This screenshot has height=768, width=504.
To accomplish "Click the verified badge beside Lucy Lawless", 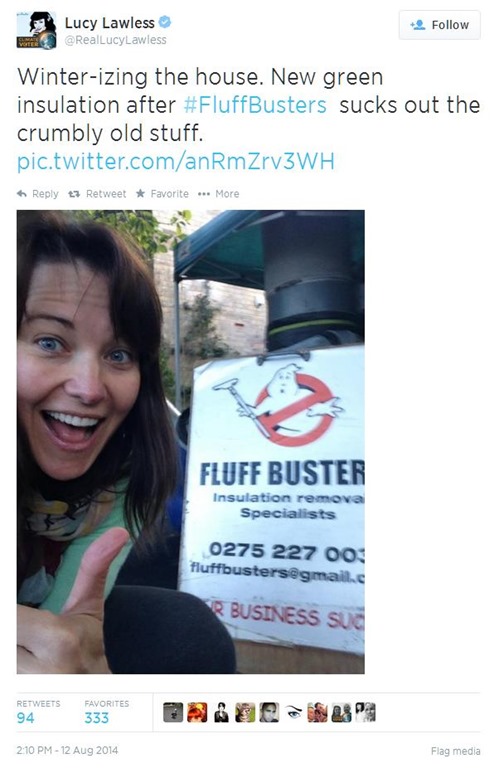I will 166,22.
